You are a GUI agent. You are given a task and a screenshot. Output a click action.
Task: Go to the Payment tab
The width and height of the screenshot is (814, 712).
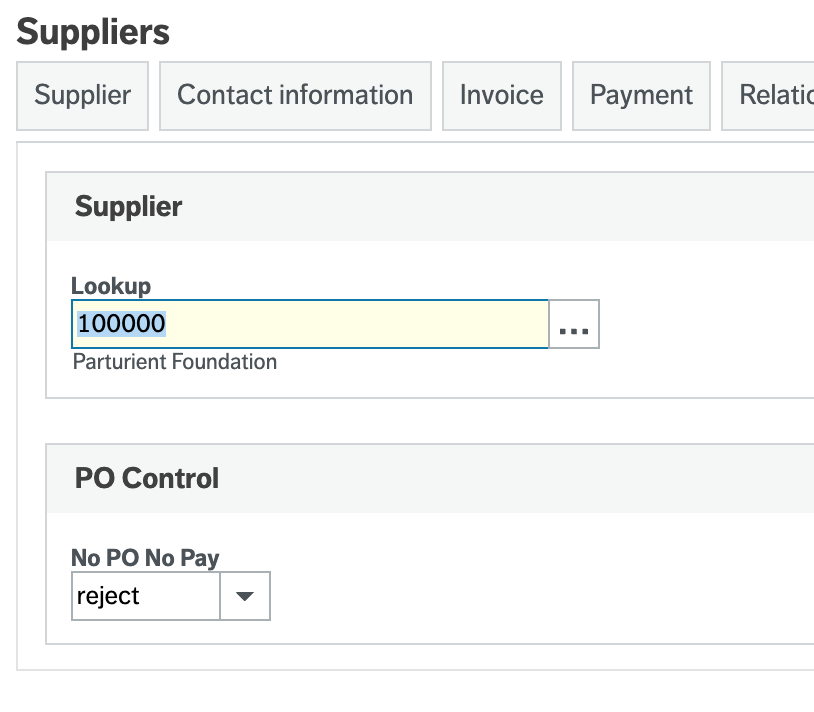(641, 96)
